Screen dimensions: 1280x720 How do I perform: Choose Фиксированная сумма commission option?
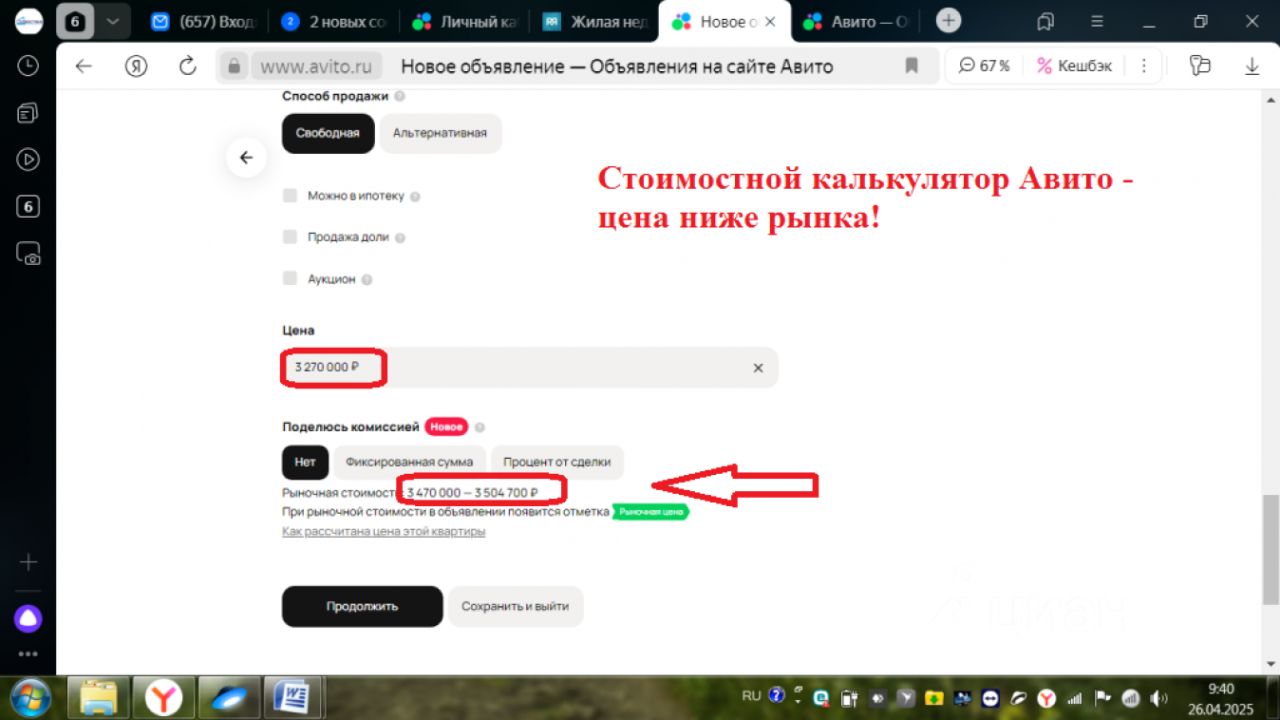tap(410, 462)
